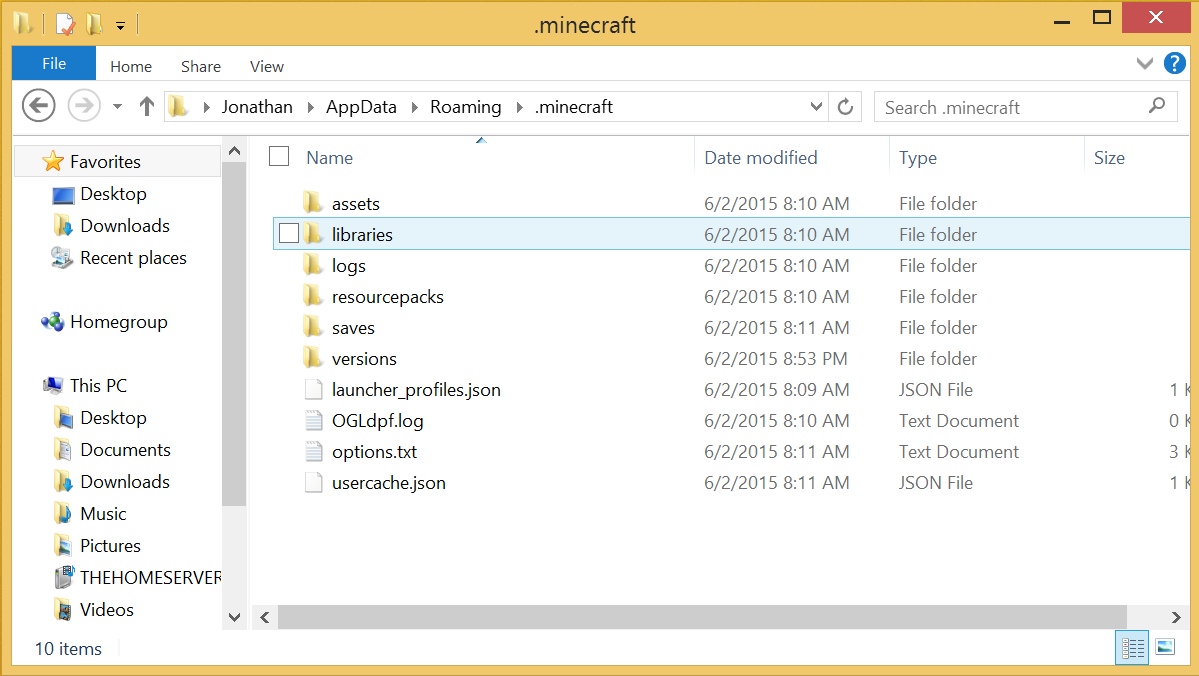Select the libraries folder name
The height and width of the screenshot is (676, 1199).
(362, 235)
